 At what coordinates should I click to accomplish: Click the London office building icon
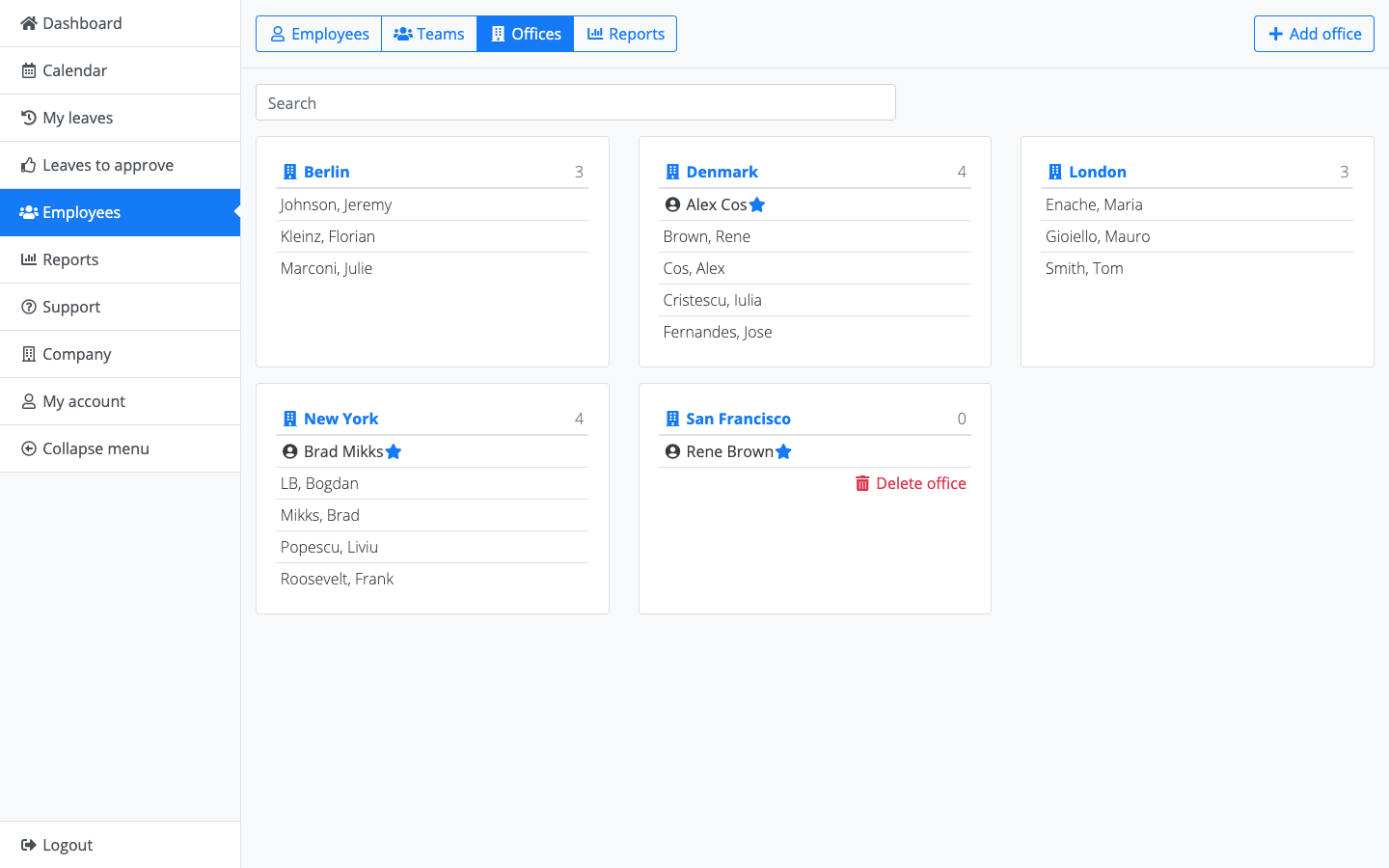pos(1055,172)
